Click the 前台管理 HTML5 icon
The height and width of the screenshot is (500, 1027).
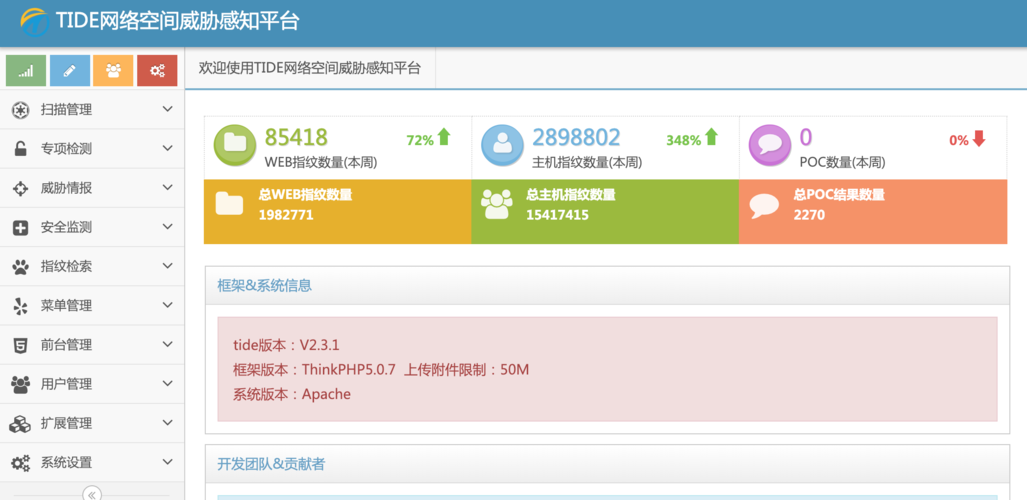pos(21,345)
